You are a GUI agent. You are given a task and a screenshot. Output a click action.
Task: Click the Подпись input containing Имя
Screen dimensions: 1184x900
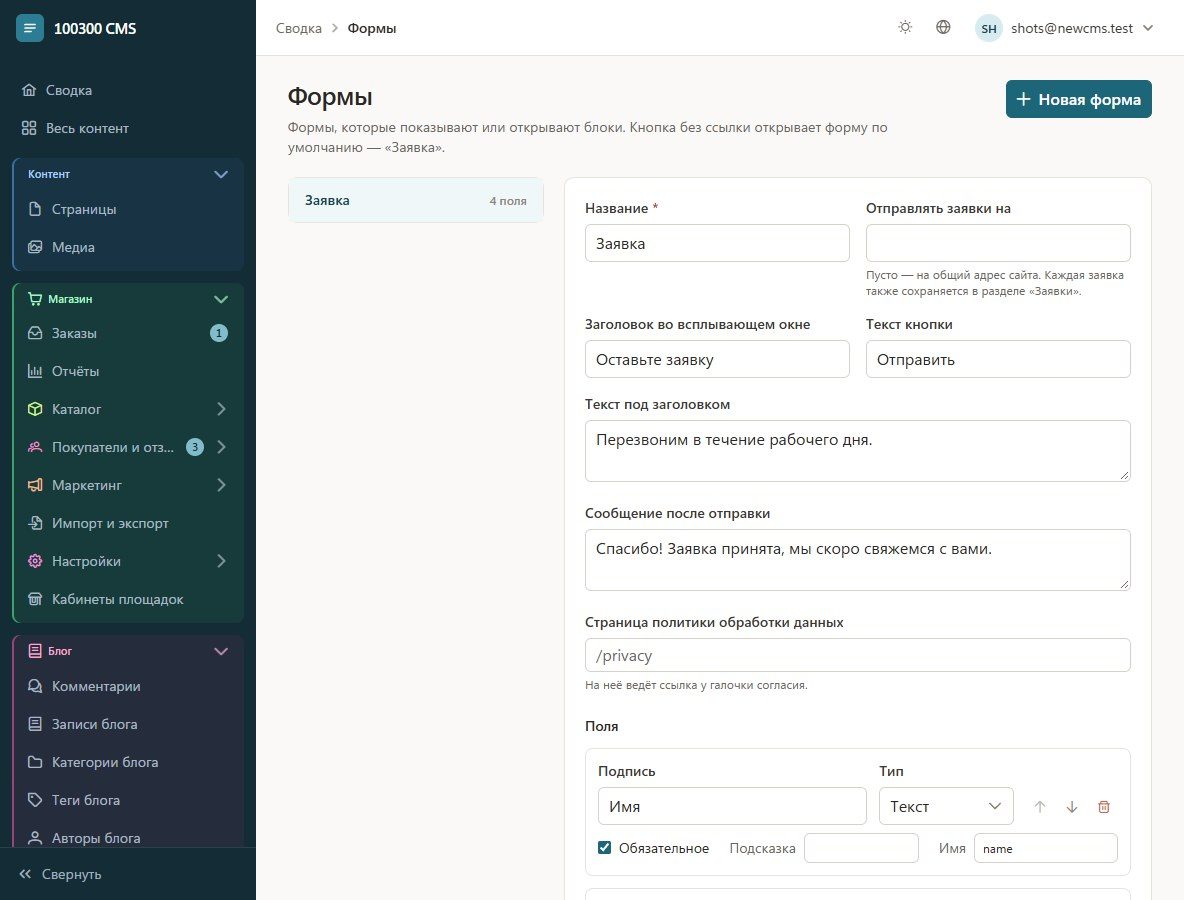pos(732,806)
